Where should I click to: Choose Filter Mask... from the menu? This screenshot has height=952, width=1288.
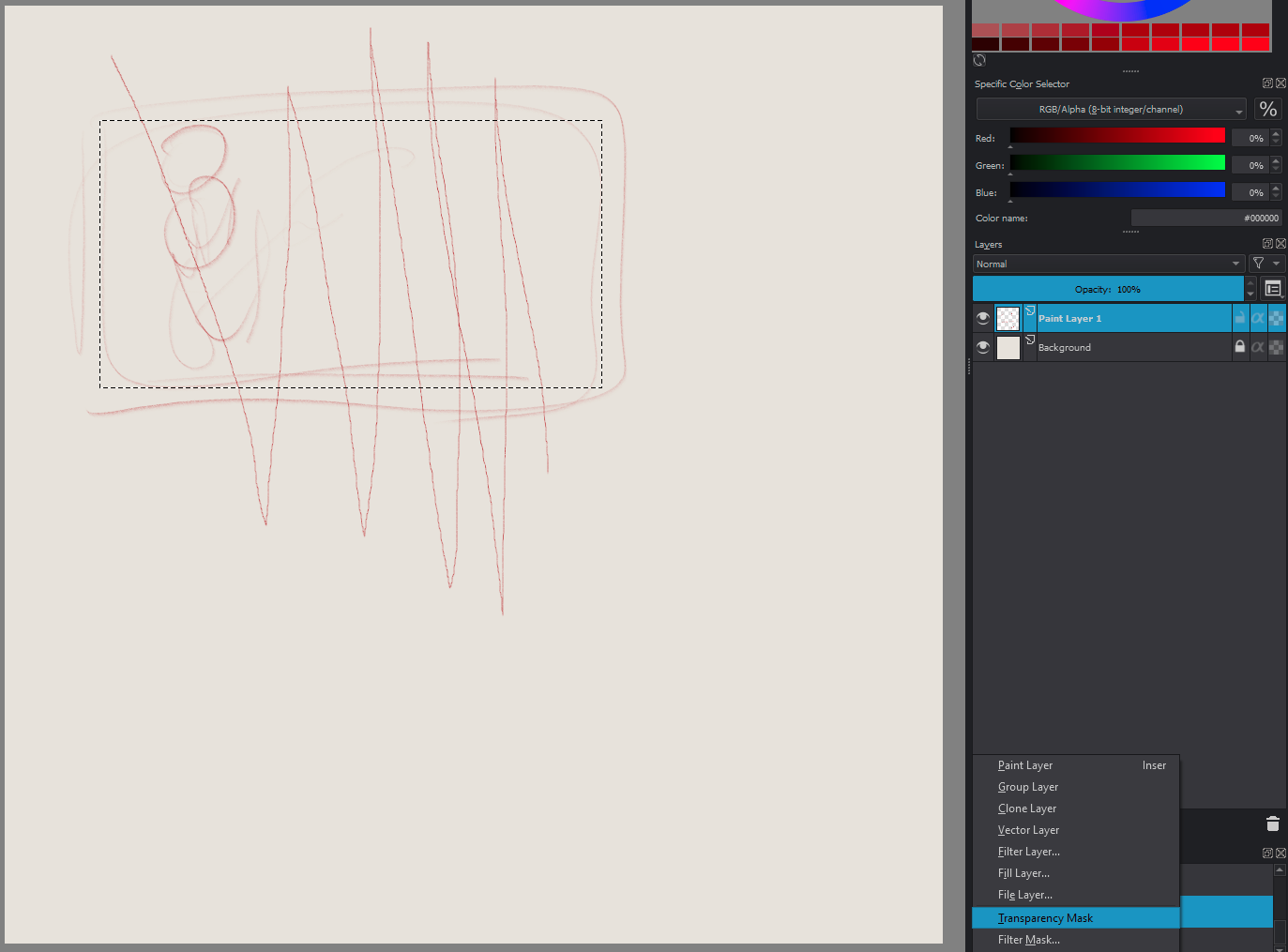1076,940
